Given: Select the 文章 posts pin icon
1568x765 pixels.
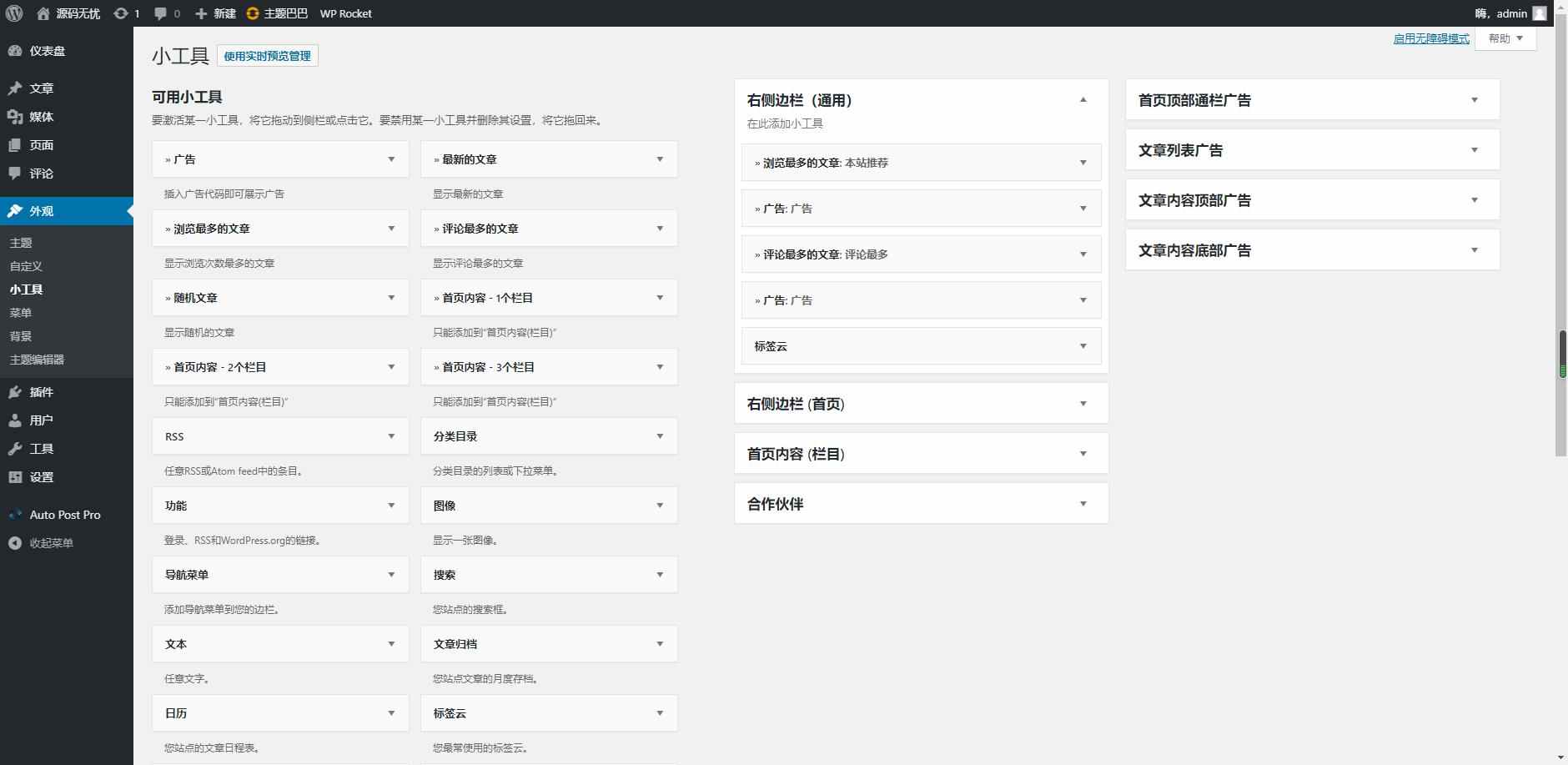Looking at the screenshot, I should click(14, 88).
